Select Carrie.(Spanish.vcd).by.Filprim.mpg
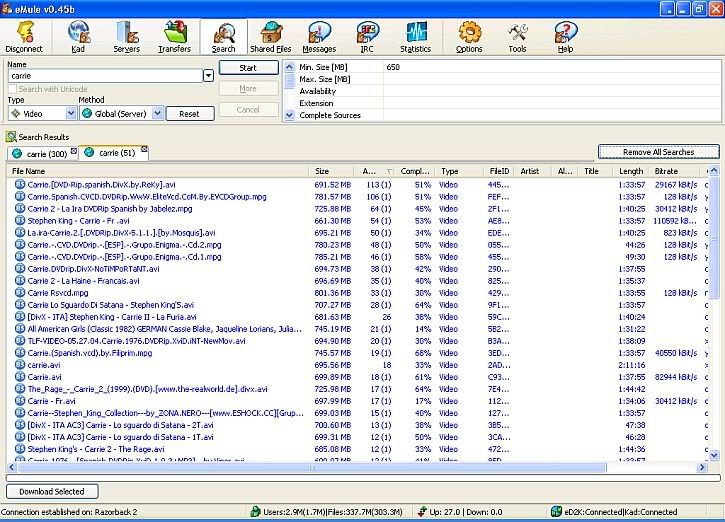The width and height of the screenshot is (725, 522). (90, 353)
